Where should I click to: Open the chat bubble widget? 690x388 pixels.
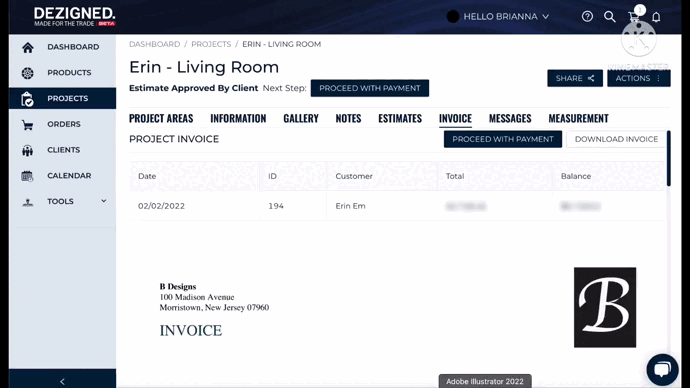(x=662, y=369)
